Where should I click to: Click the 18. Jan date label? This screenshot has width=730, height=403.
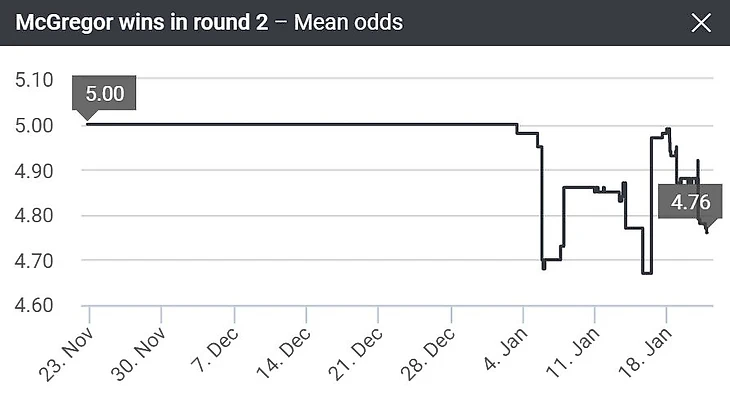pyautogui.click(x=651, y=345)
